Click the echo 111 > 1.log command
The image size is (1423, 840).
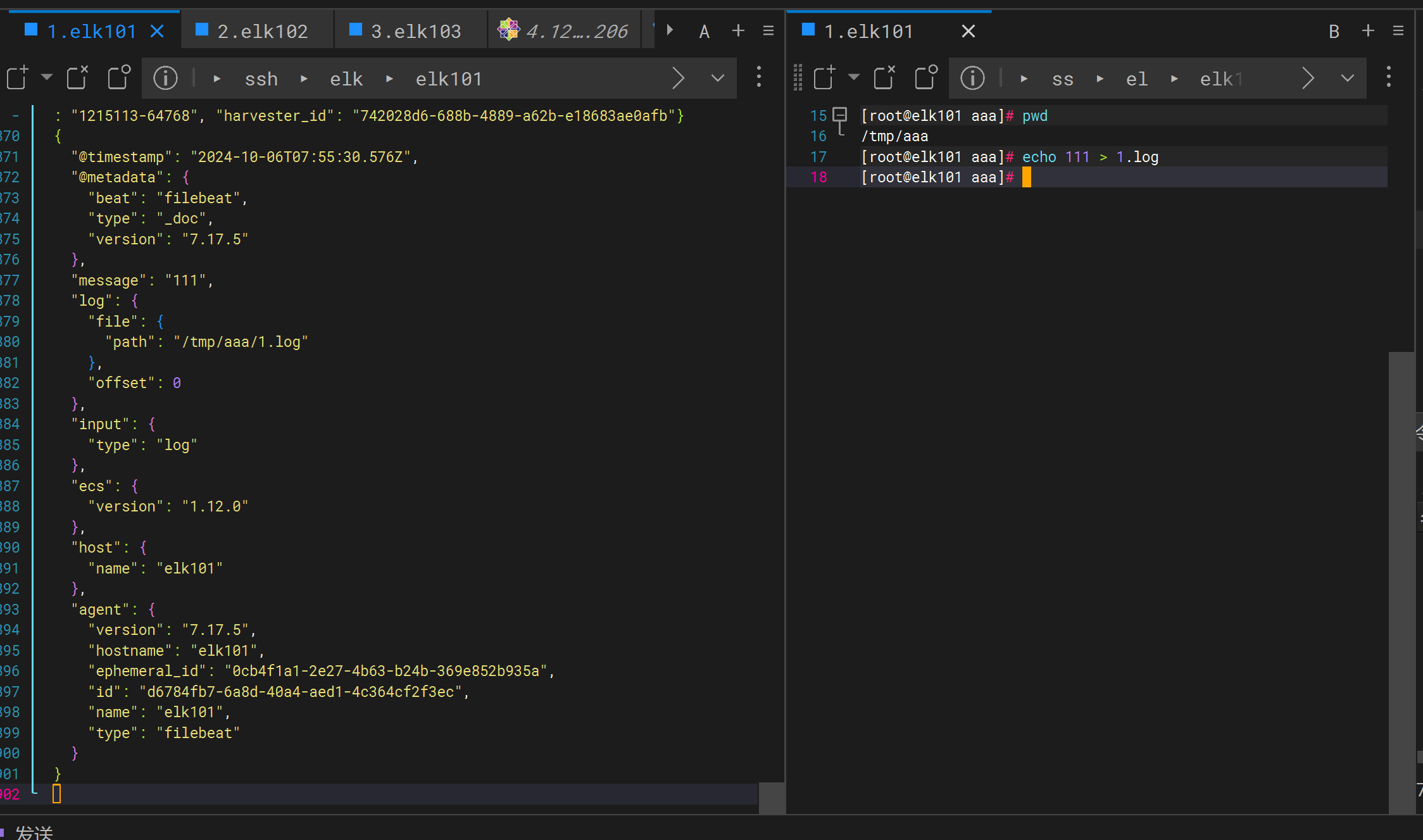pos(1090,157)
